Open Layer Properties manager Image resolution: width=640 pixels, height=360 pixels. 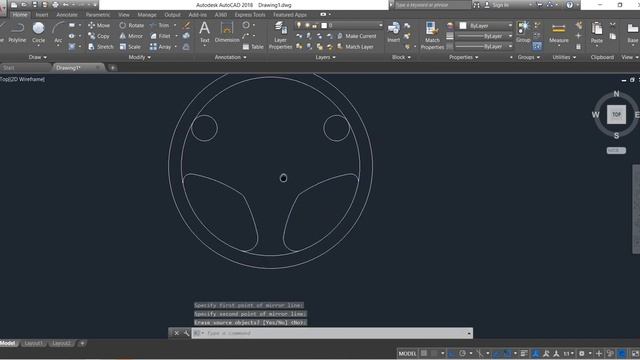coord(280,35)
